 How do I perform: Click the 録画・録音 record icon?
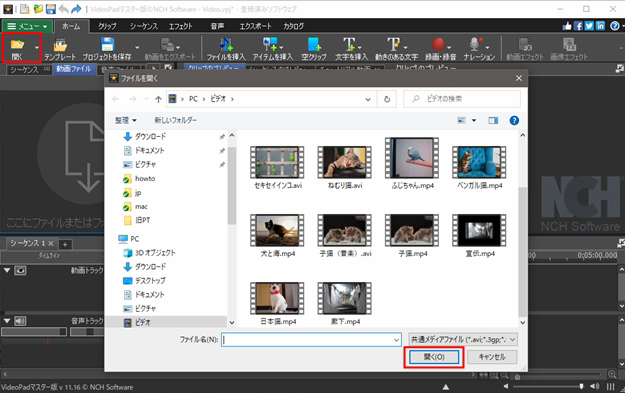pyautogui.click(x=440, y=49)
